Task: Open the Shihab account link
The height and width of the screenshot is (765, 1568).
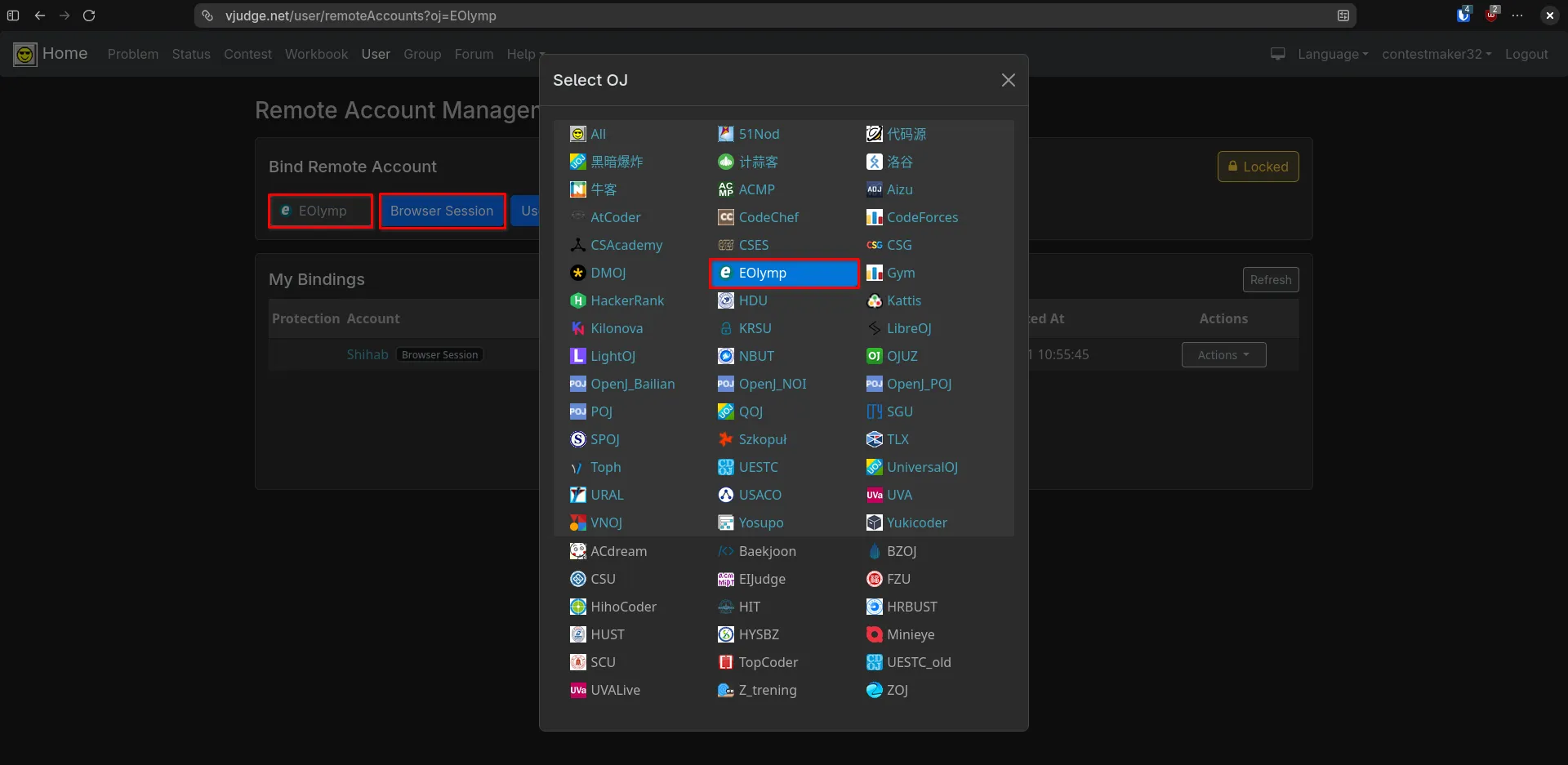Action: [x=367, y=354]
